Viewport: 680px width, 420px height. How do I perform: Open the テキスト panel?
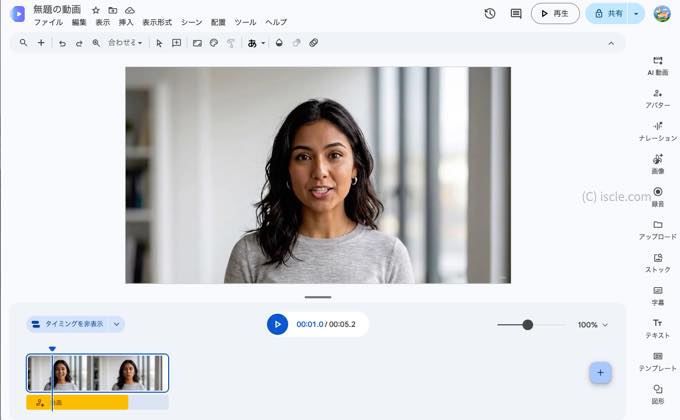coord(657,329)
